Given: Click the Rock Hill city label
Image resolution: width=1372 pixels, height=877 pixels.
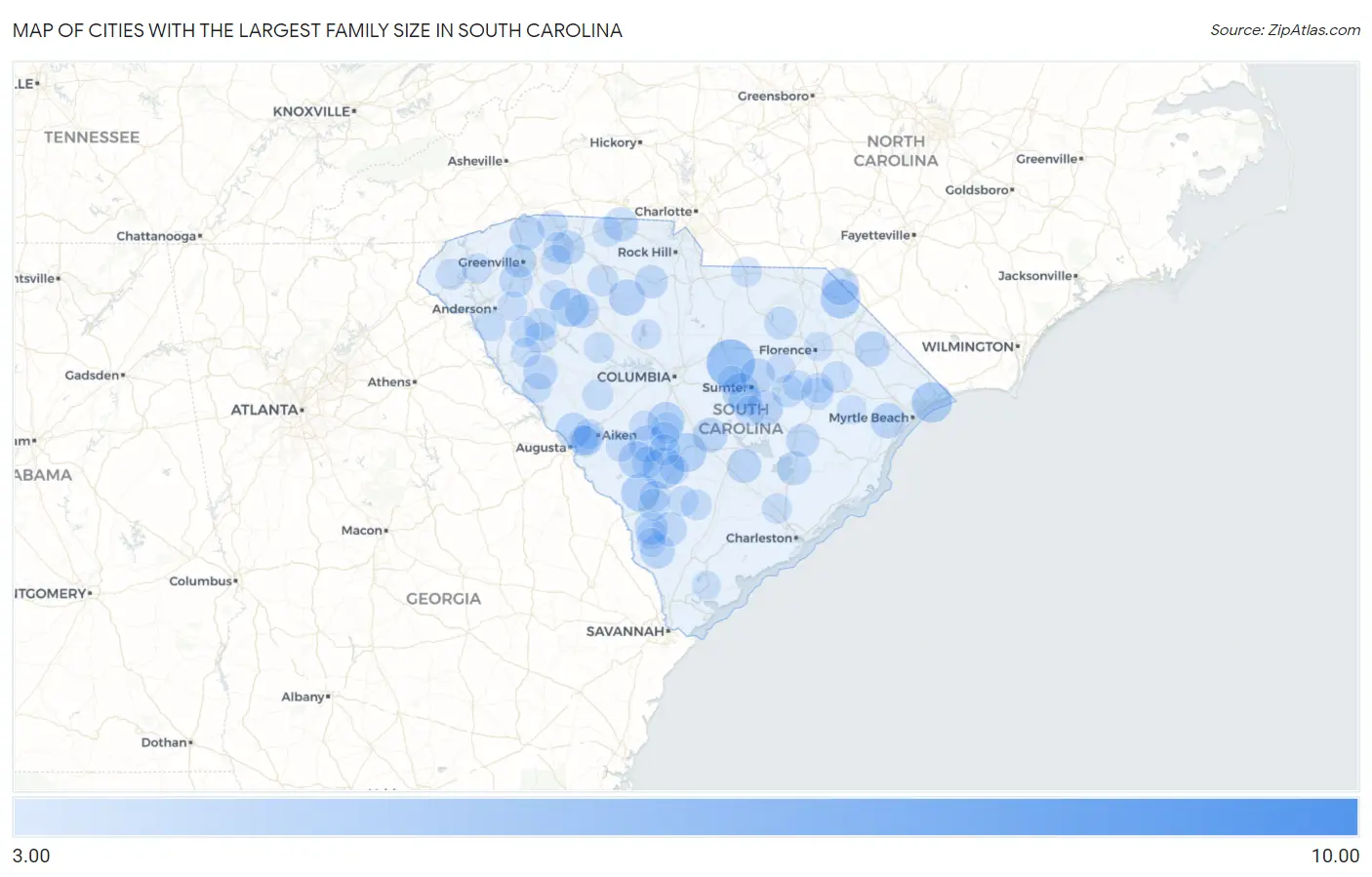Looking at the screenshot, I should (645, 252).
